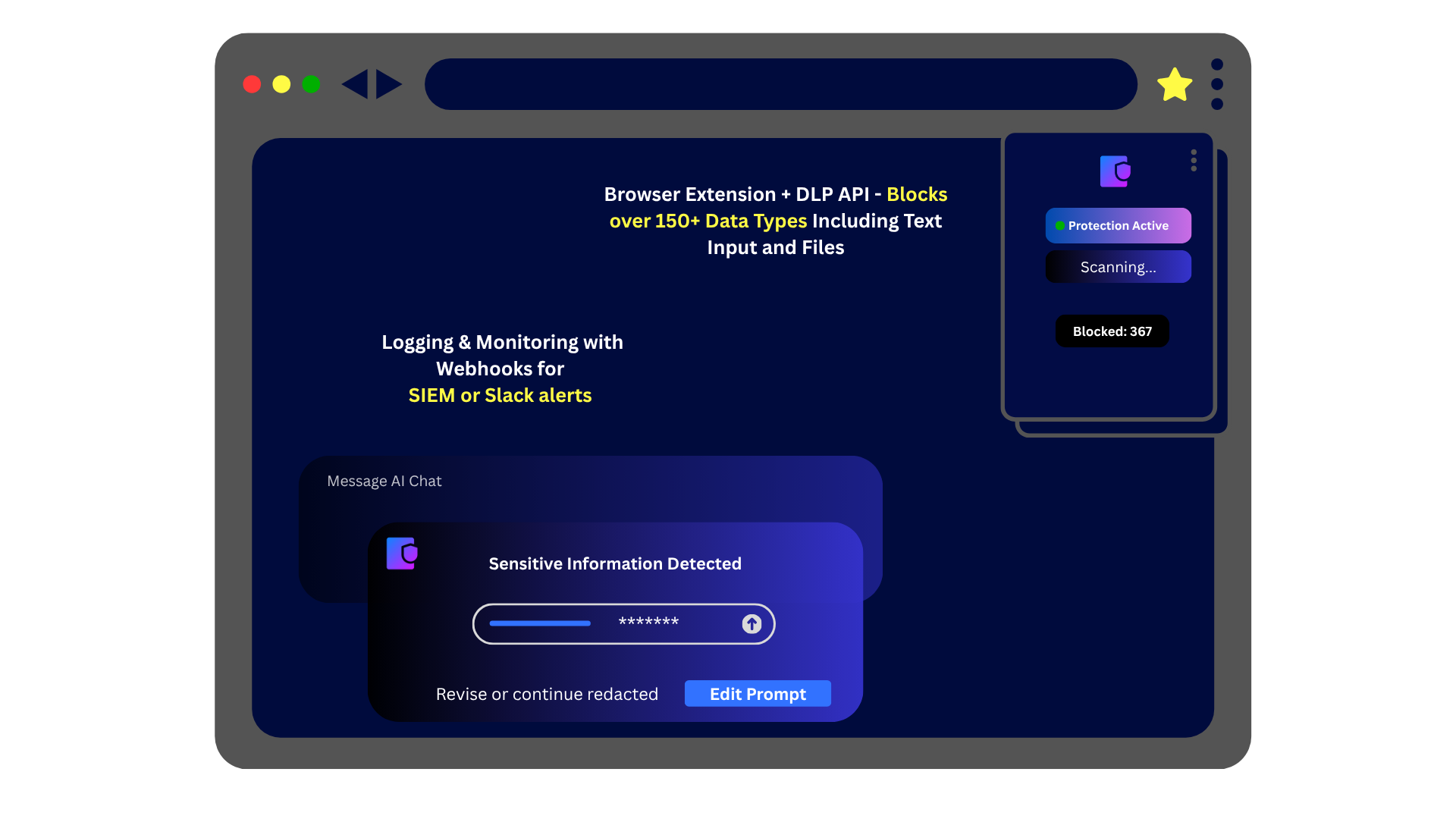Image resolution: width=1456 pixels, height=819 pixels.
Task: Select the Message AI Chat panel header
Action: 384,481
